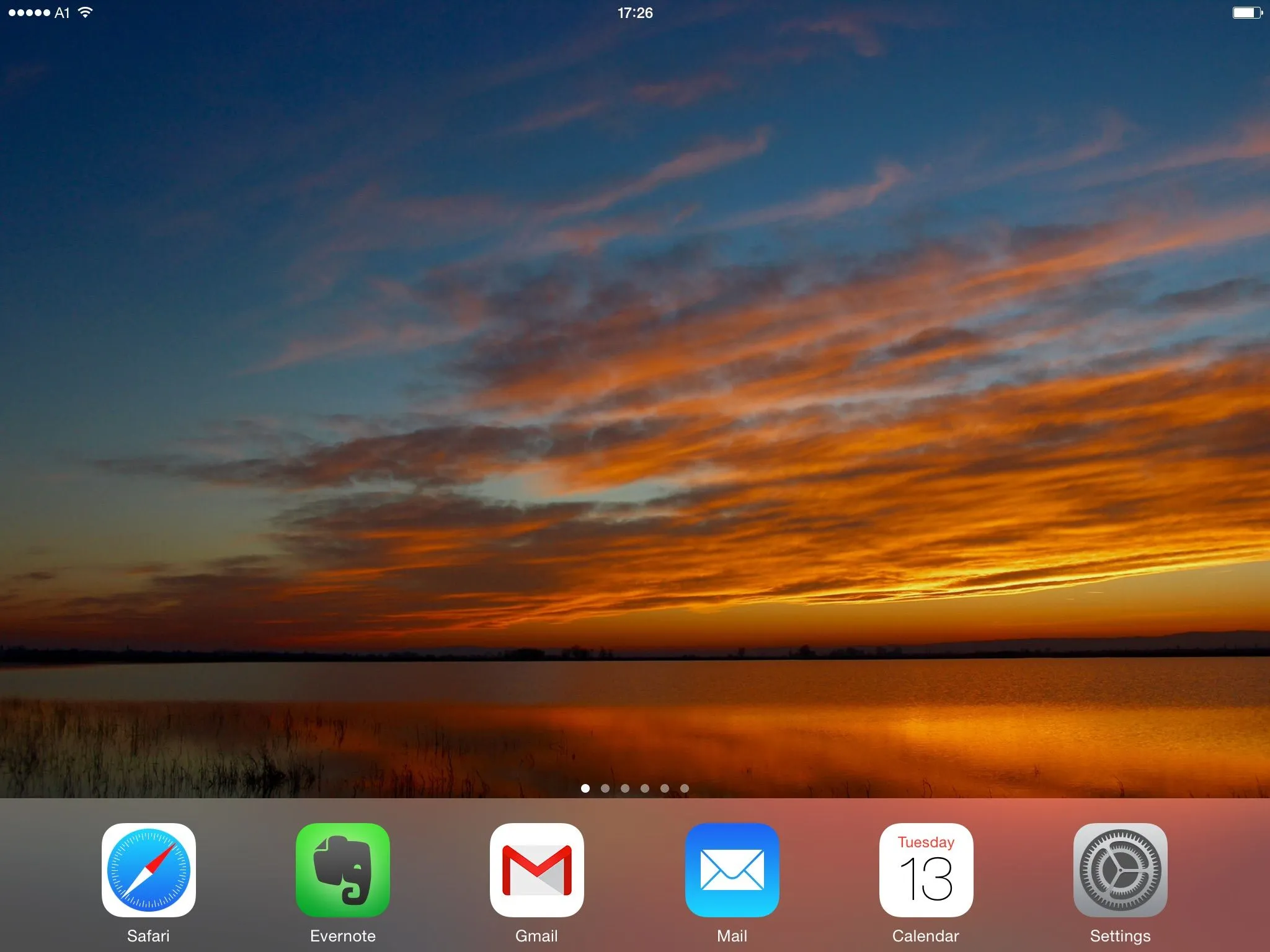1270x952 pixels.
Task: Tap the 17:26 clock in status bar
Action: click(635, 12)
